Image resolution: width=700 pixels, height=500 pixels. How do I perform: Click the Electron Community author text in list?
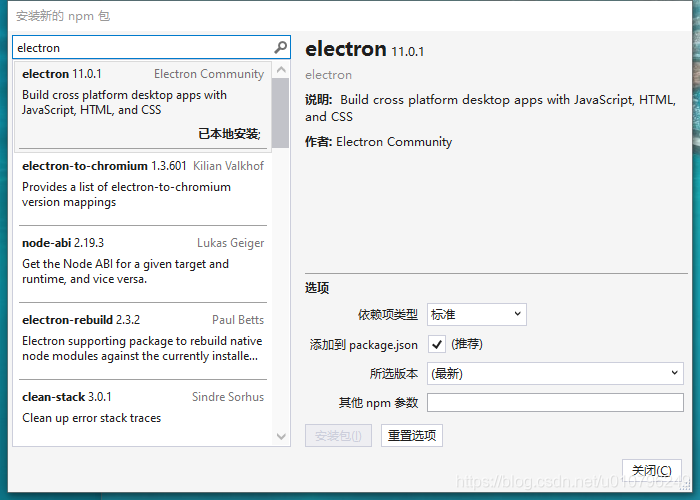tap(209, 74)
